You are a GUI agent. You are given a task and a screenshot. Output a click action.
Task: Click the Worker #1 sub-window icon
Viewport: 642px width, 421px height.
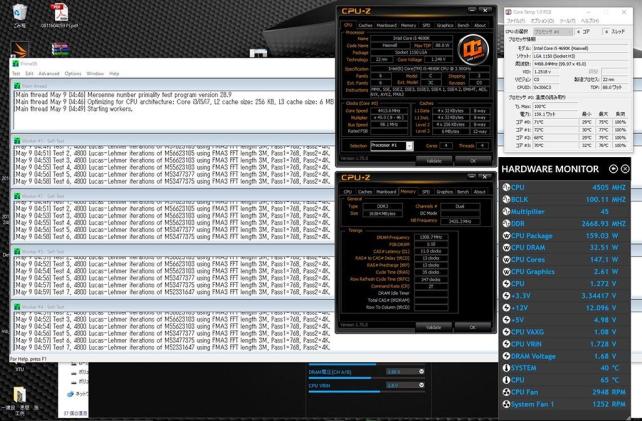[x=17, y=140]
